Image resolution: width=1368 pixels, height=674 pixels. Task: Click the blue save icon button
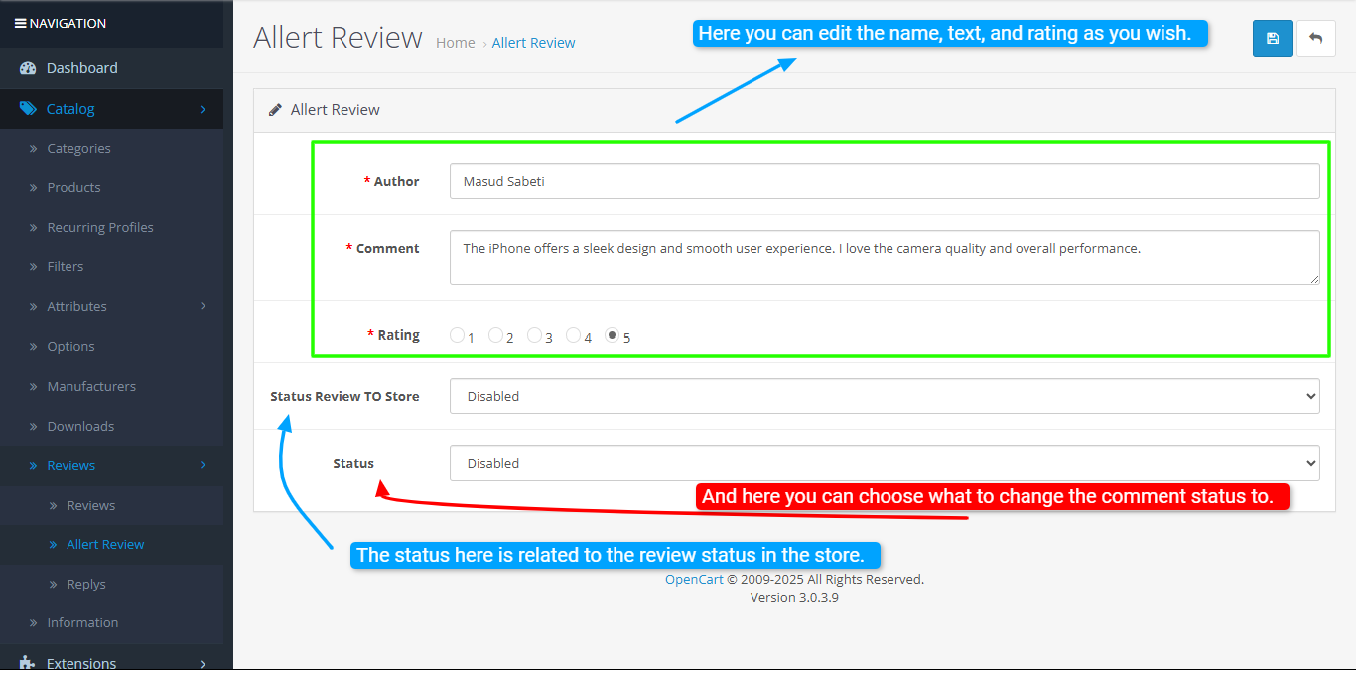click(1272, 39)
